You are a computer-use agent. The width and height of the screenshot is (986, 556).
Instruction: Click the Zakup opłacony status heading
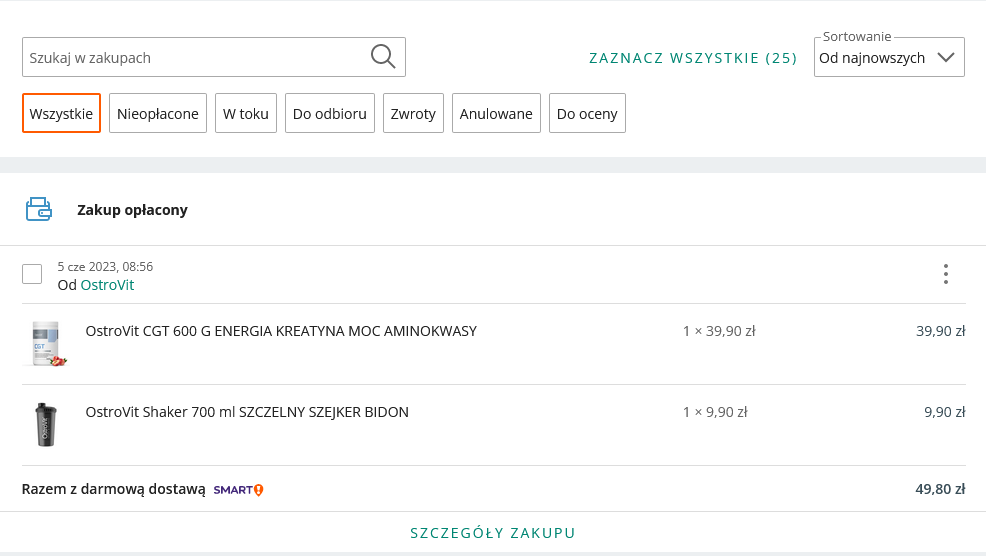point(132,210)
